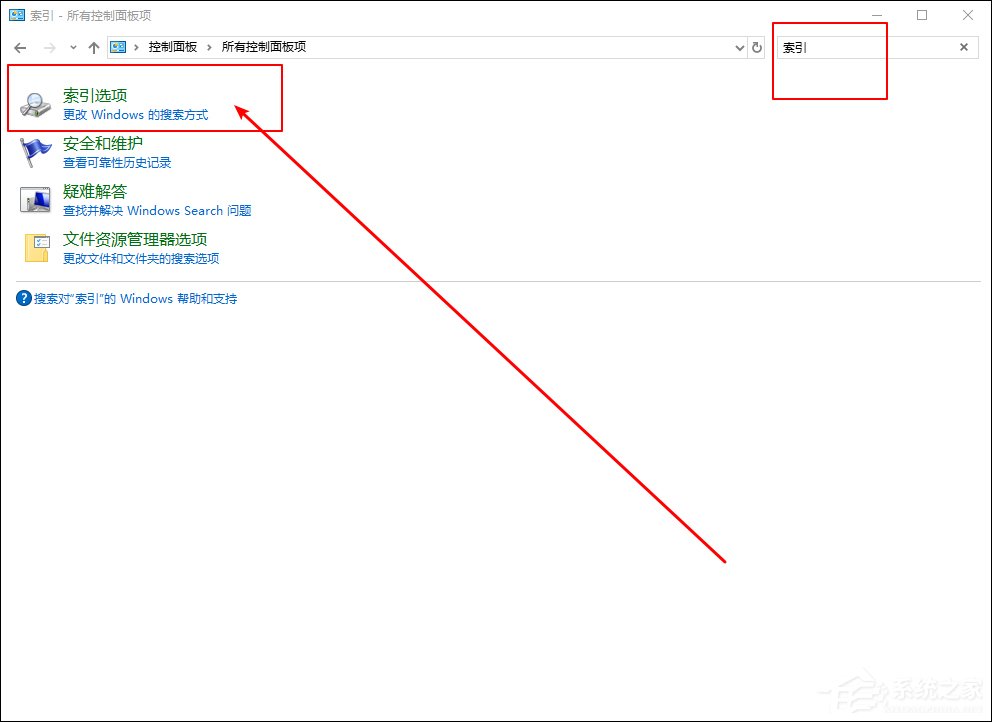992x722 pixels.
Task: Refresh the page with the refresh icon
Action: pos(755,46)
